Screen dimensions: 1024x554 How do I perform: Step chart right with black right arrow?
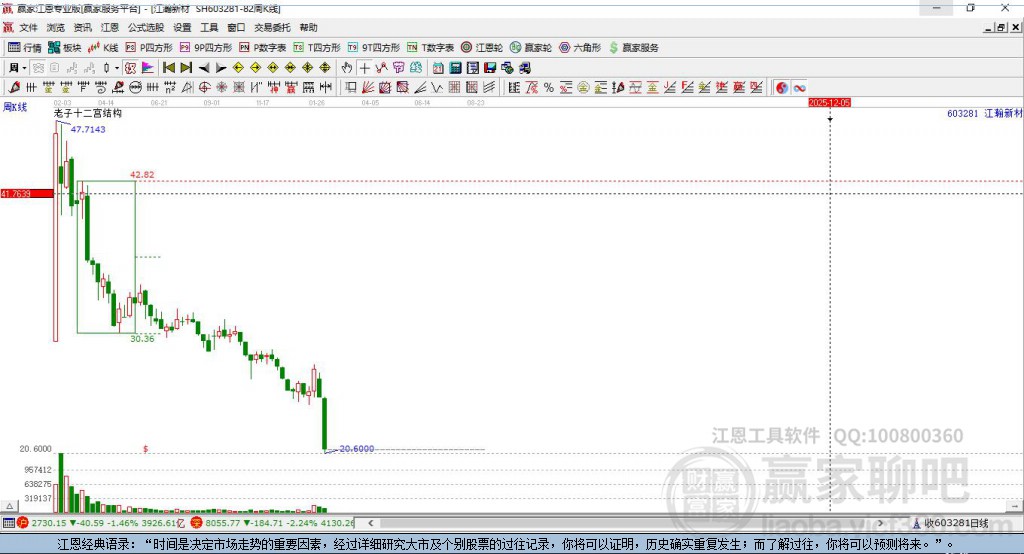click(221, 68)
